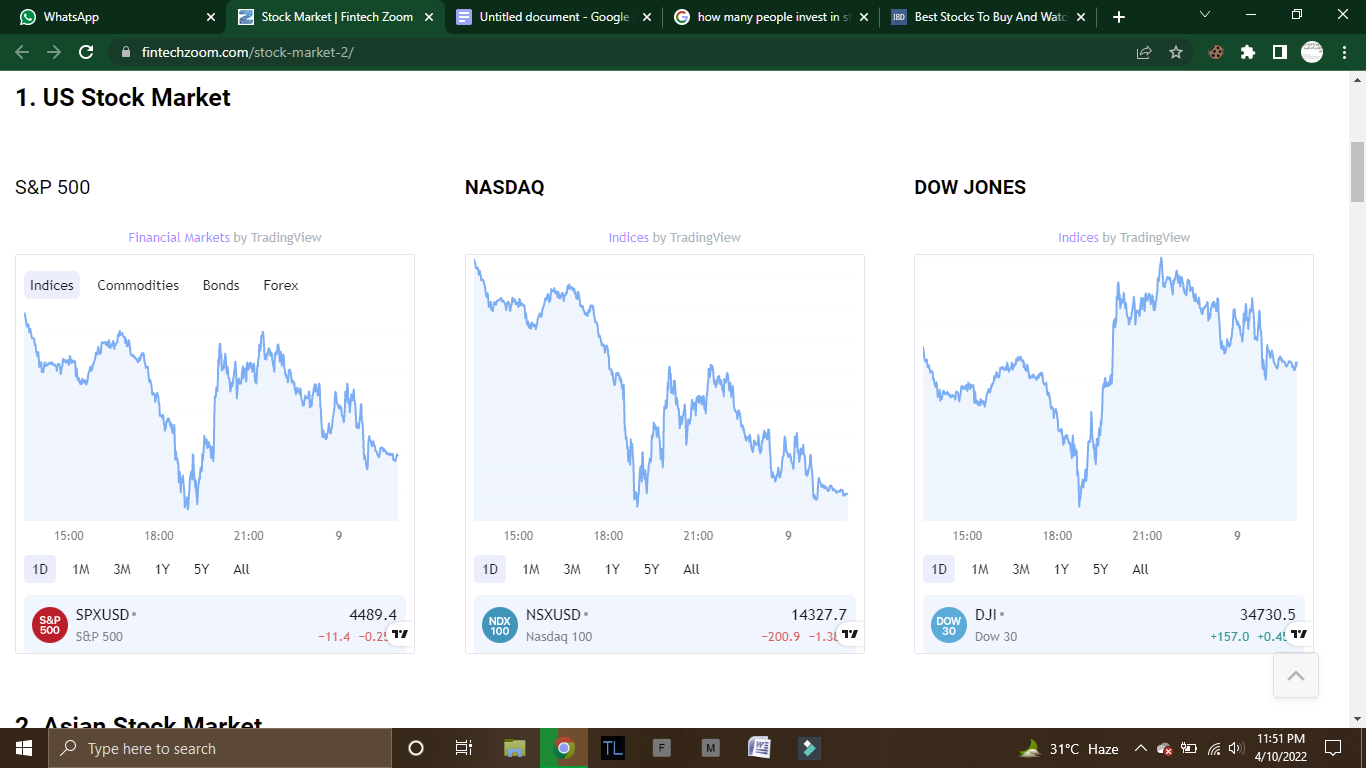The height and width of the screenshot is (768, 1366).
Task: Click the NDX 100 logo badge
Action: click(500, 625)
